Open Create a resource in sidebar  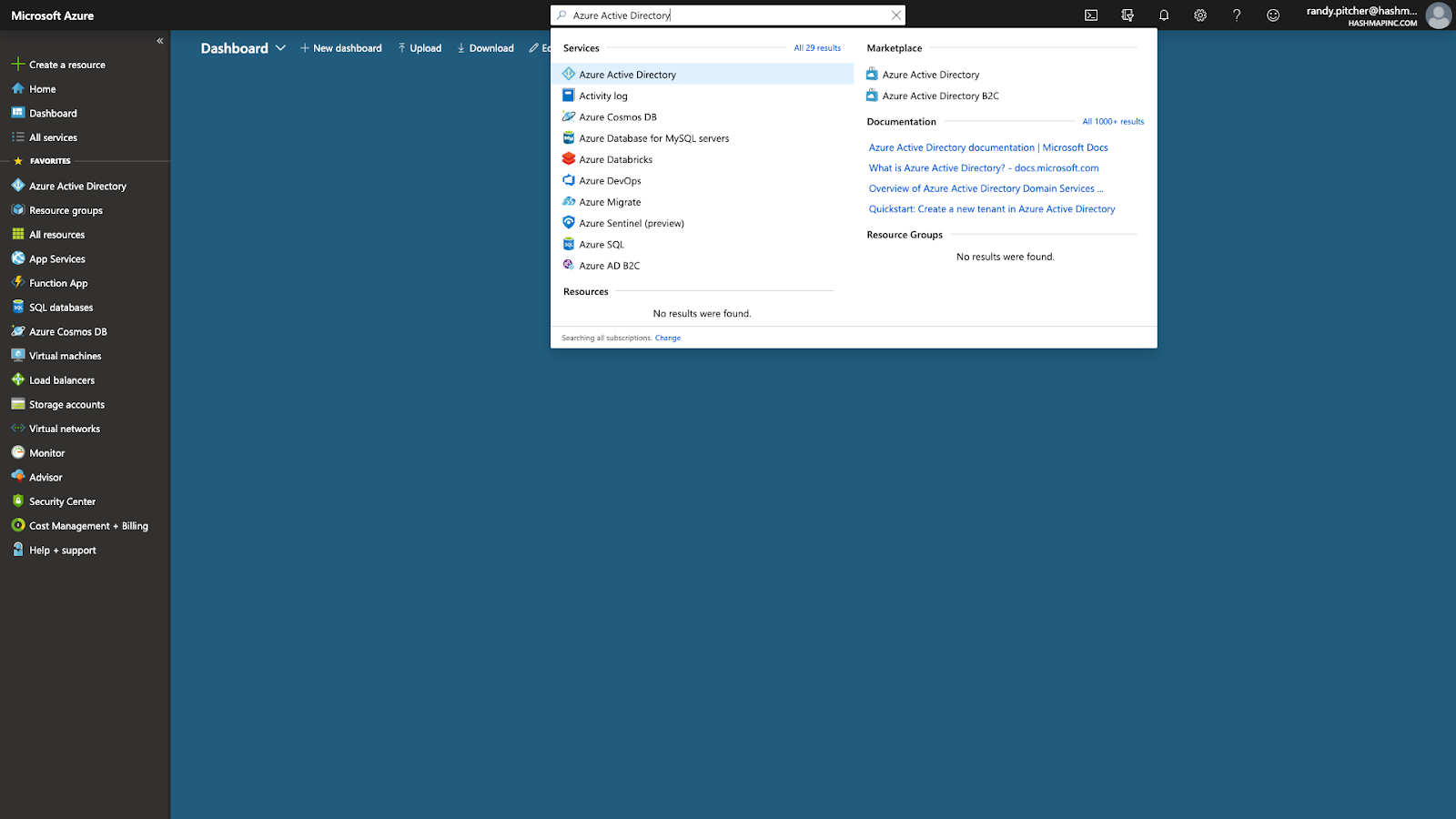coord(67,65)
